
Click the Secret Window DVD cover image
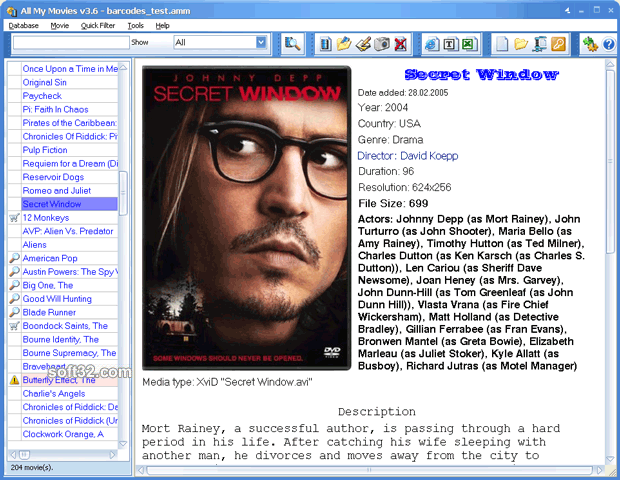[246, 218]
